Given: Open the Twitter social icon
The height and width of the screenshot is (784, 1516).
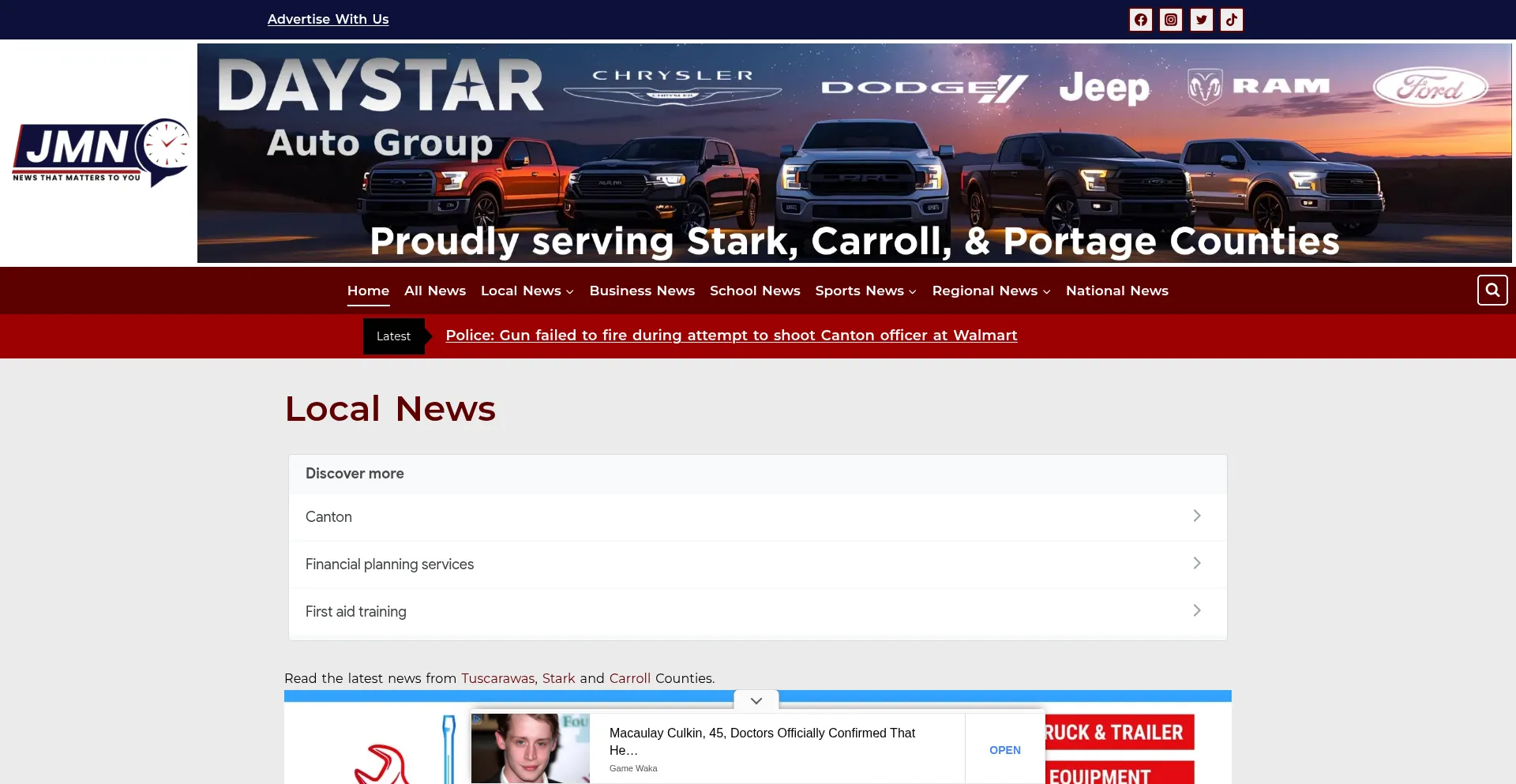Looking at the screenshot, I should [1201, 19].
